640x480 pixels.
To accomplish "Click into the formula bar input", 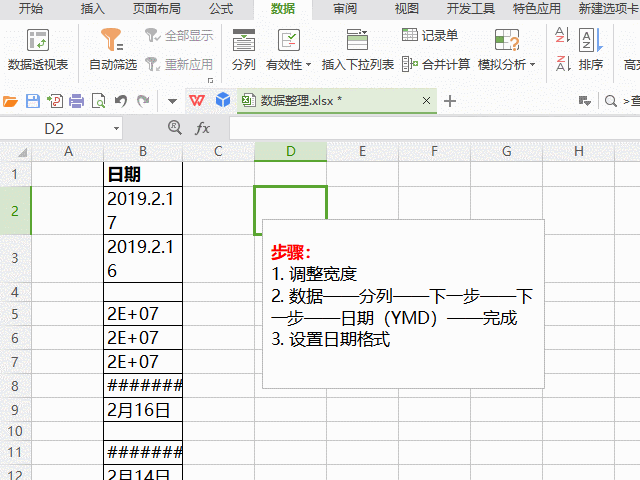I will point(435,129).
